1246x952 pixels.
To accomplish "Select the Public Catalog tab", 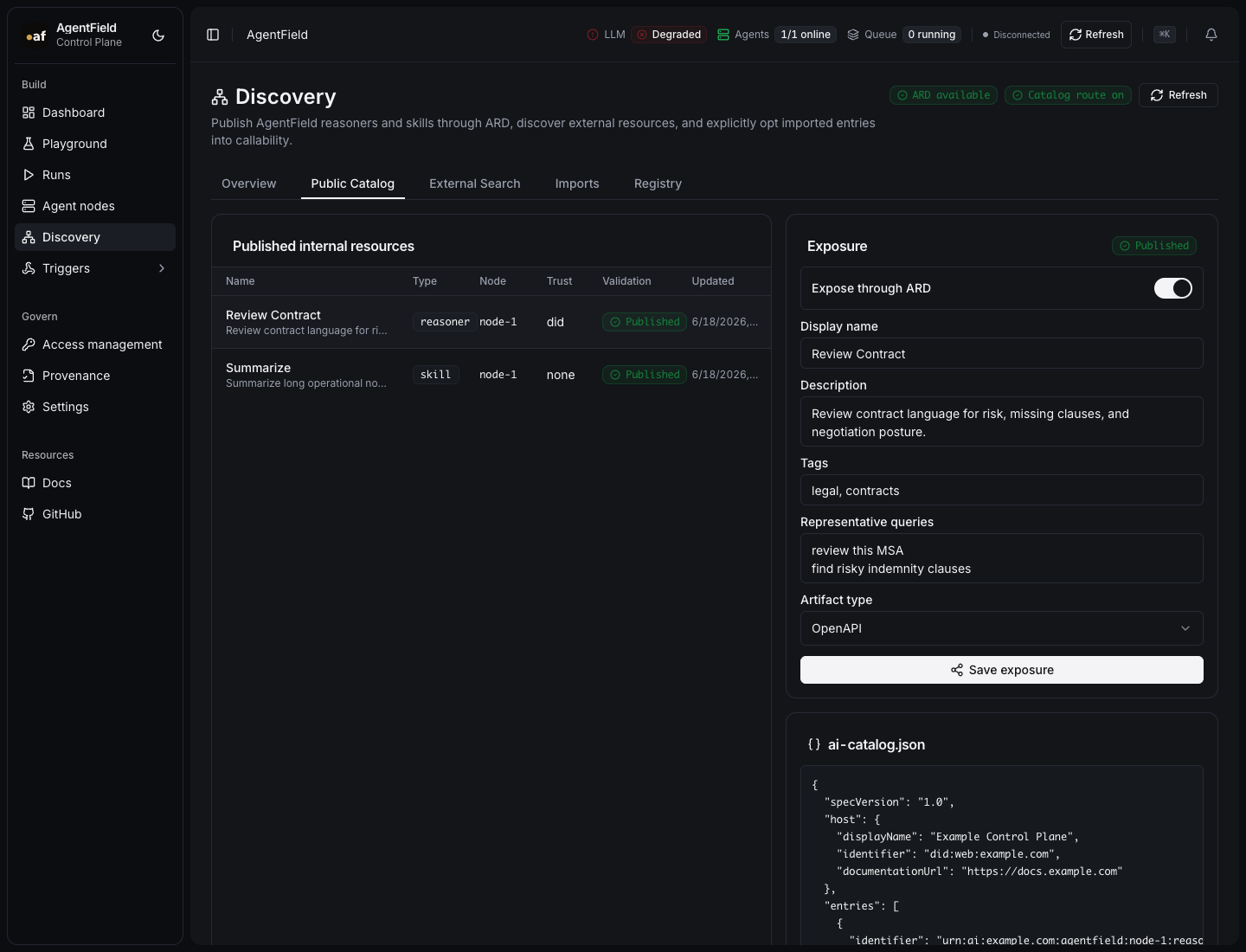I will (353, 183).
